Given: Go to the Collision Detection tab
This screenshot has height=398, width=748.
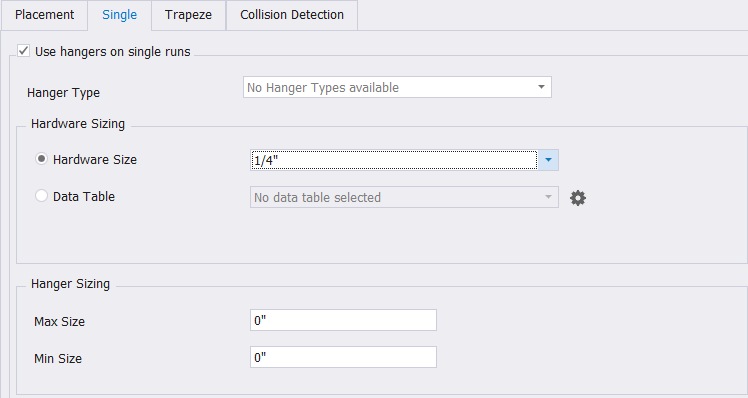Looking at the screenshot, I should click(292, 15).
